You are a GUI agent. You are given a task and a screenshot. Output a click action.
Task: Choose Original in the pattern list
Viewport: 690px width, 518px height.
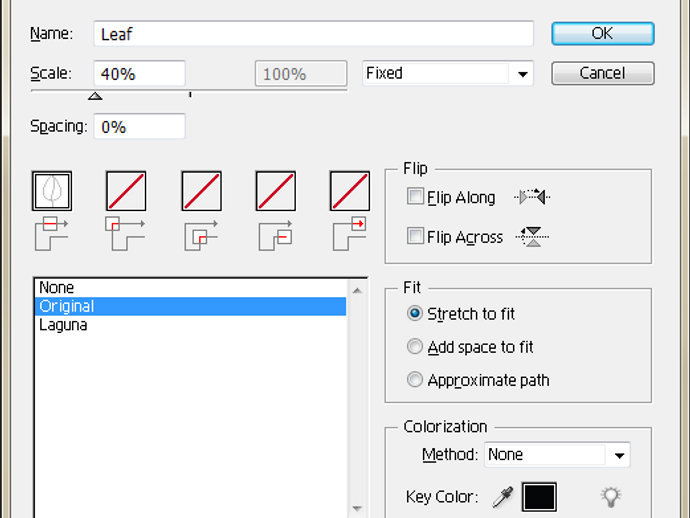pyautogui.click(x=191, y=306)
